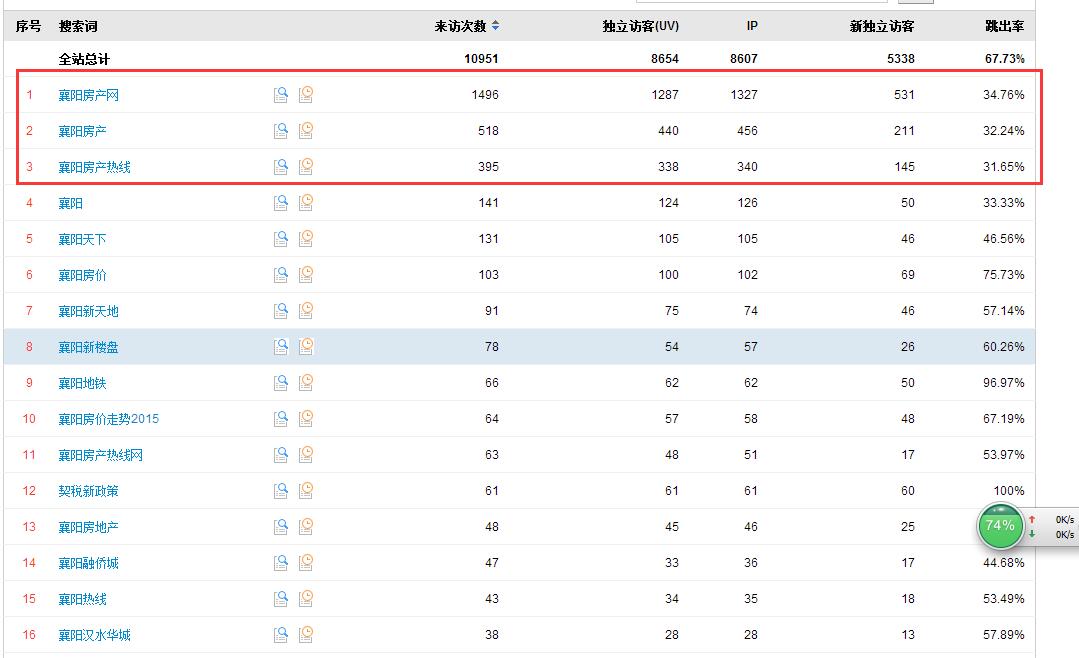Click magnifier details icon for 襄阳新楼盘
Viewport: 1079px width, 658px height.
click(x=281, y=346)
